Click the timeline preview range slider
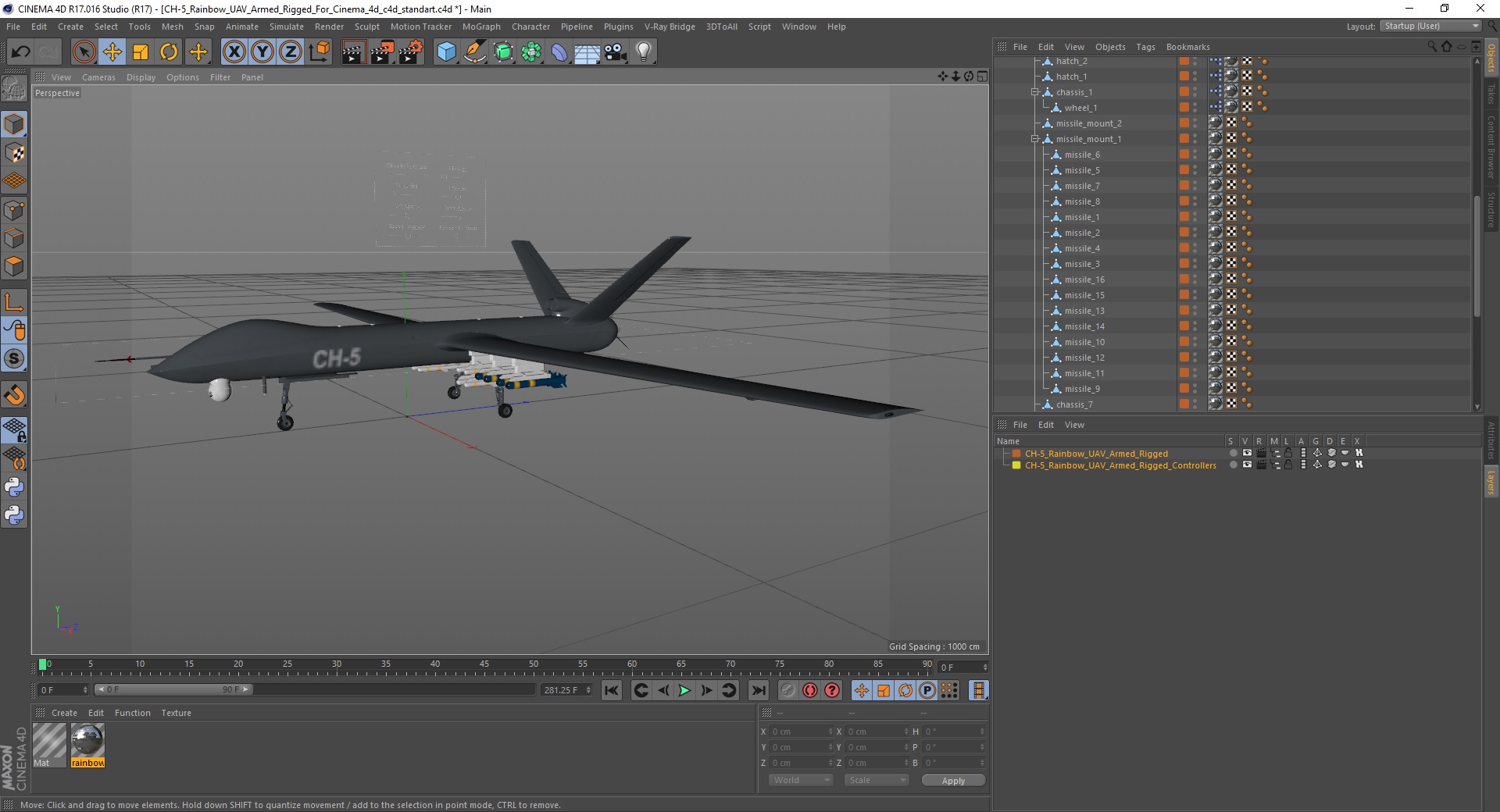 (173, 689)
